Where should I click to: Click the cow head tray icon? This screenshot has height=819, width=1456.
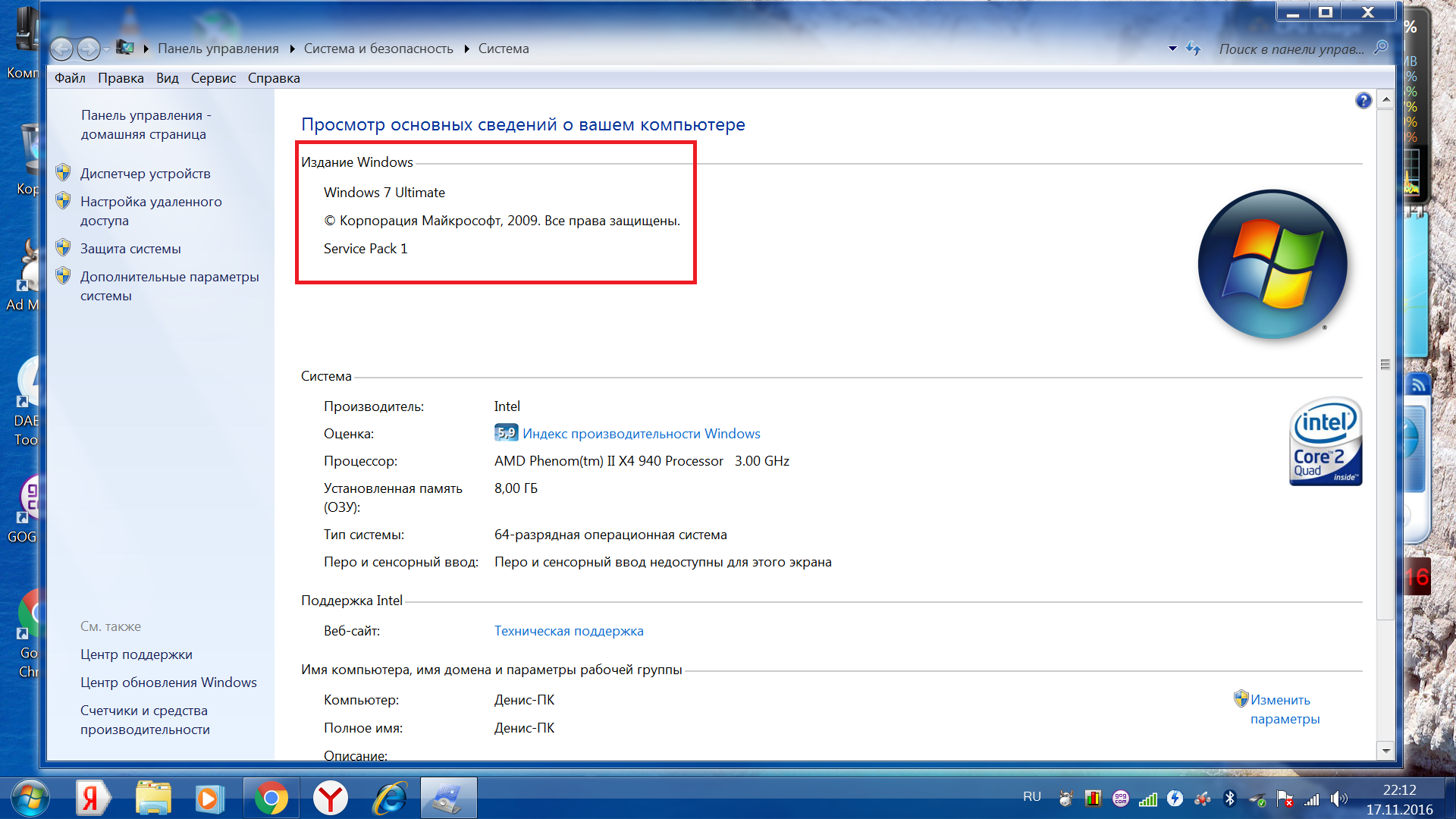click(1065, 798)
